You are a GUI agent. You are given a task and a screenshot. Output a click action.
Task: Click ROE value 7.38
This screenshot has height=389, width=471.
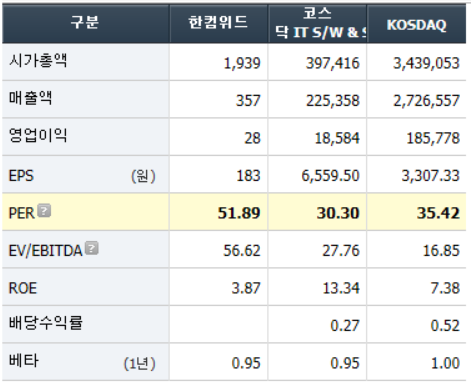click(445, 288)
